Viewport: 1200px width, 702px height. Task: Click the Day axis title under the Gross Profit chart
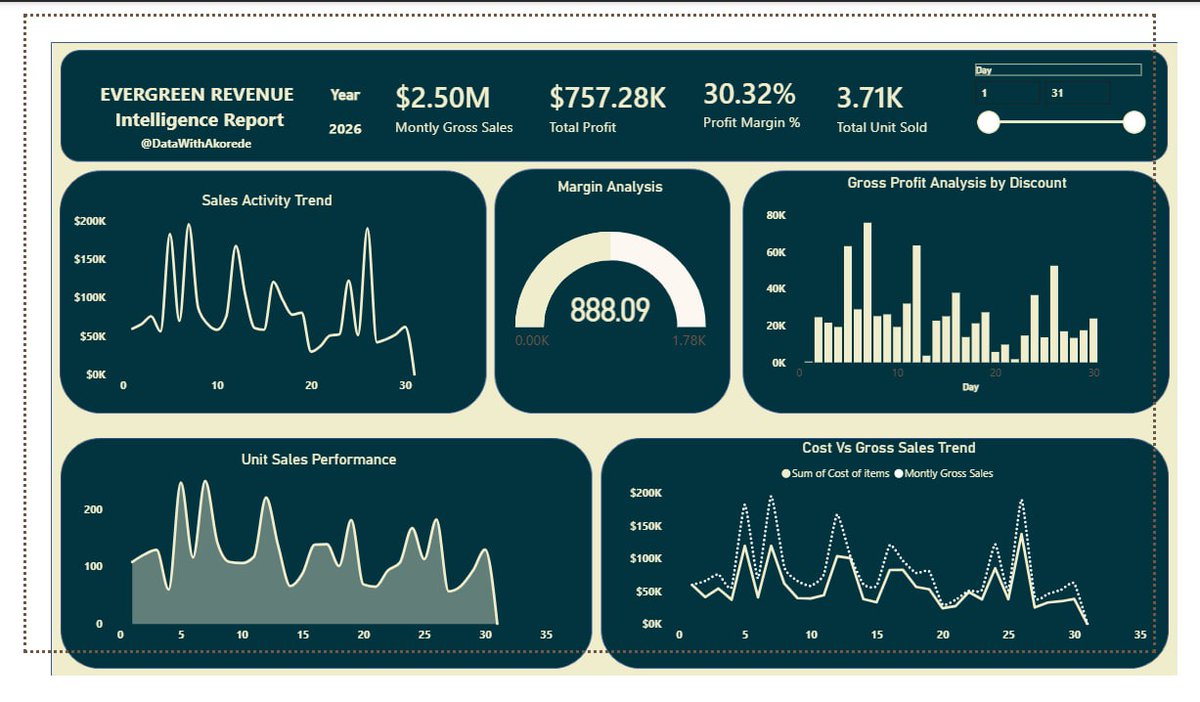coord(970,386)
